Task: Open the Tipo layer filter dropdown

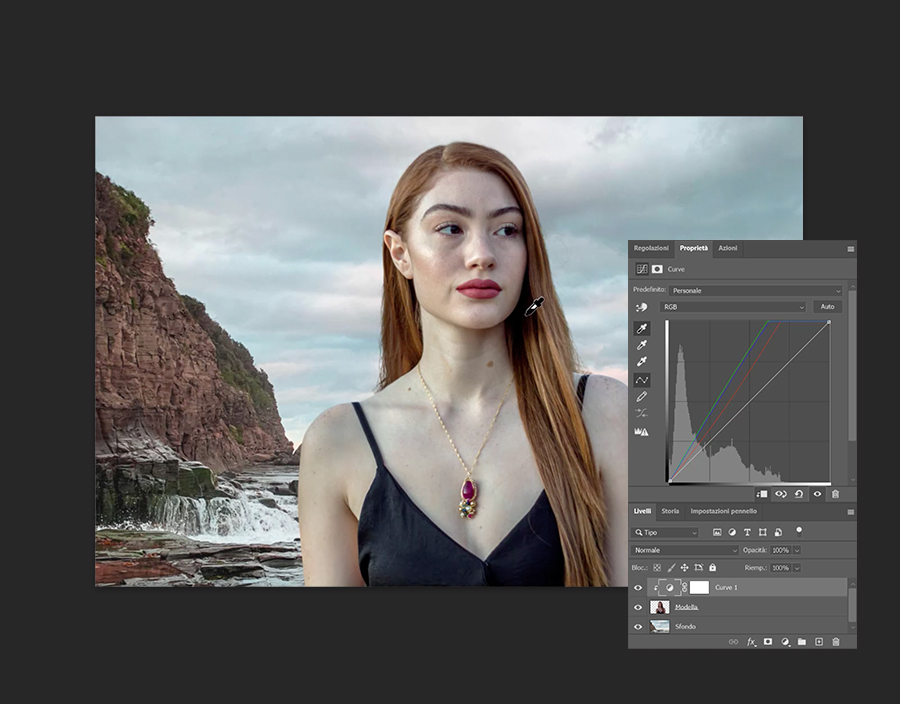Action: [x=665, y=532]
